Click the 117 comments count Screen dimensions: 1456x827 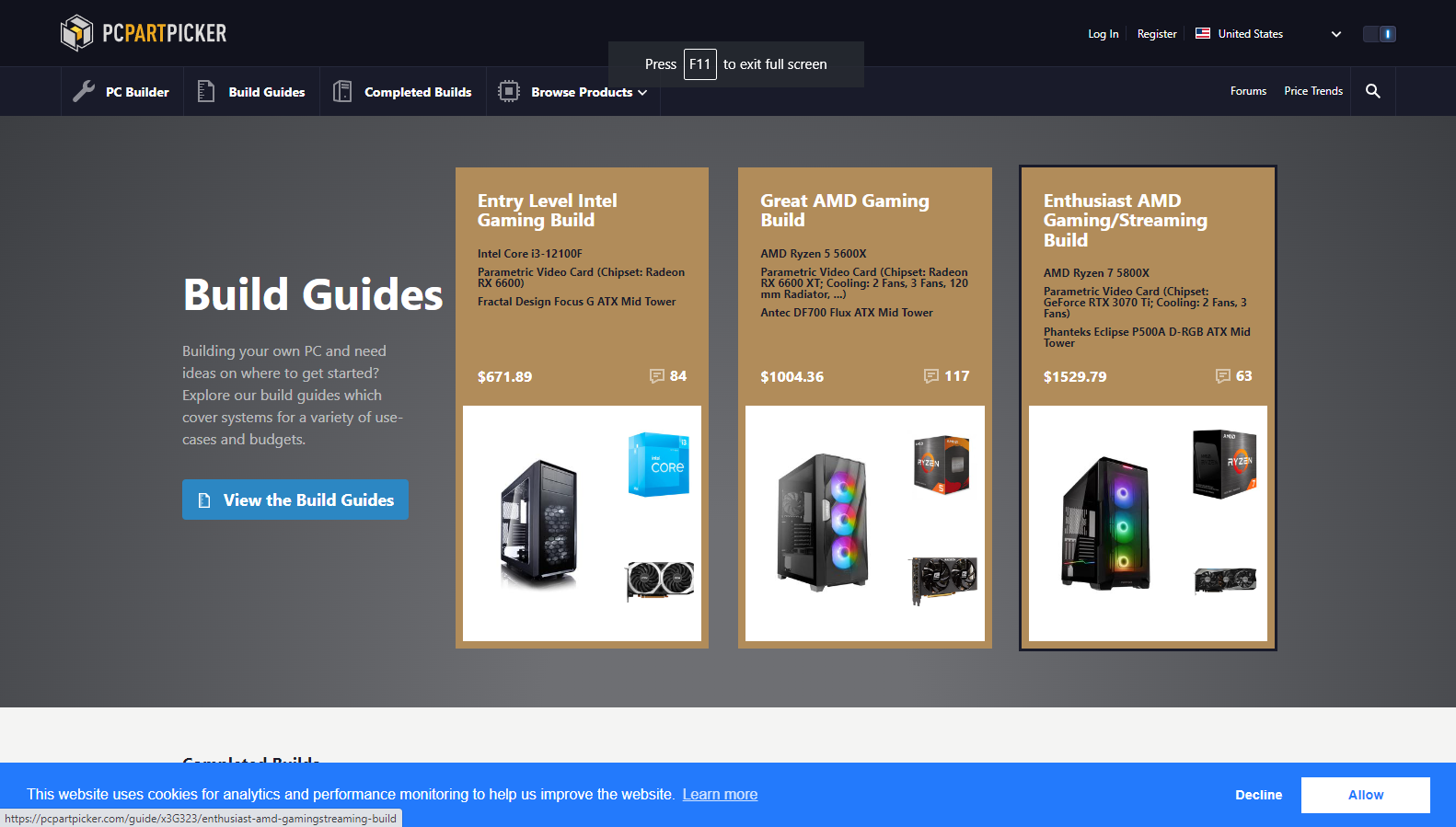[x=957, y=376]
